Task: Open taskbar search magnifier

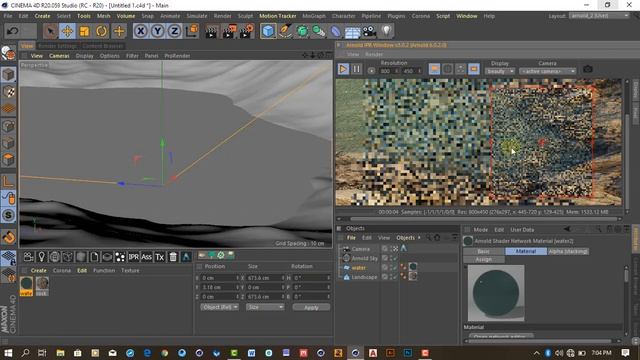Action: (x=25, y=353)
